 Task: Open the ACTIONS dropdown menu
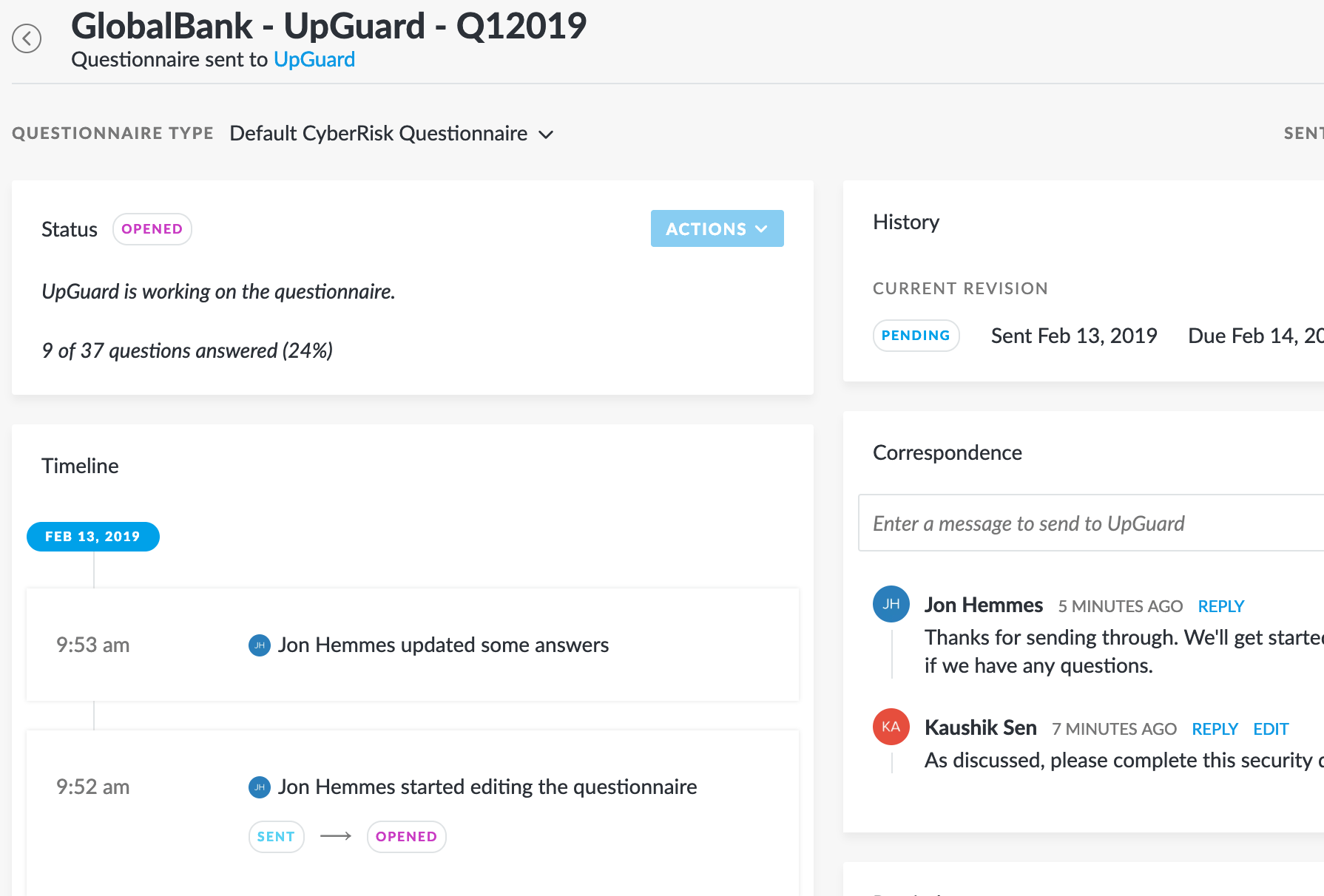[x=717, y=228]
